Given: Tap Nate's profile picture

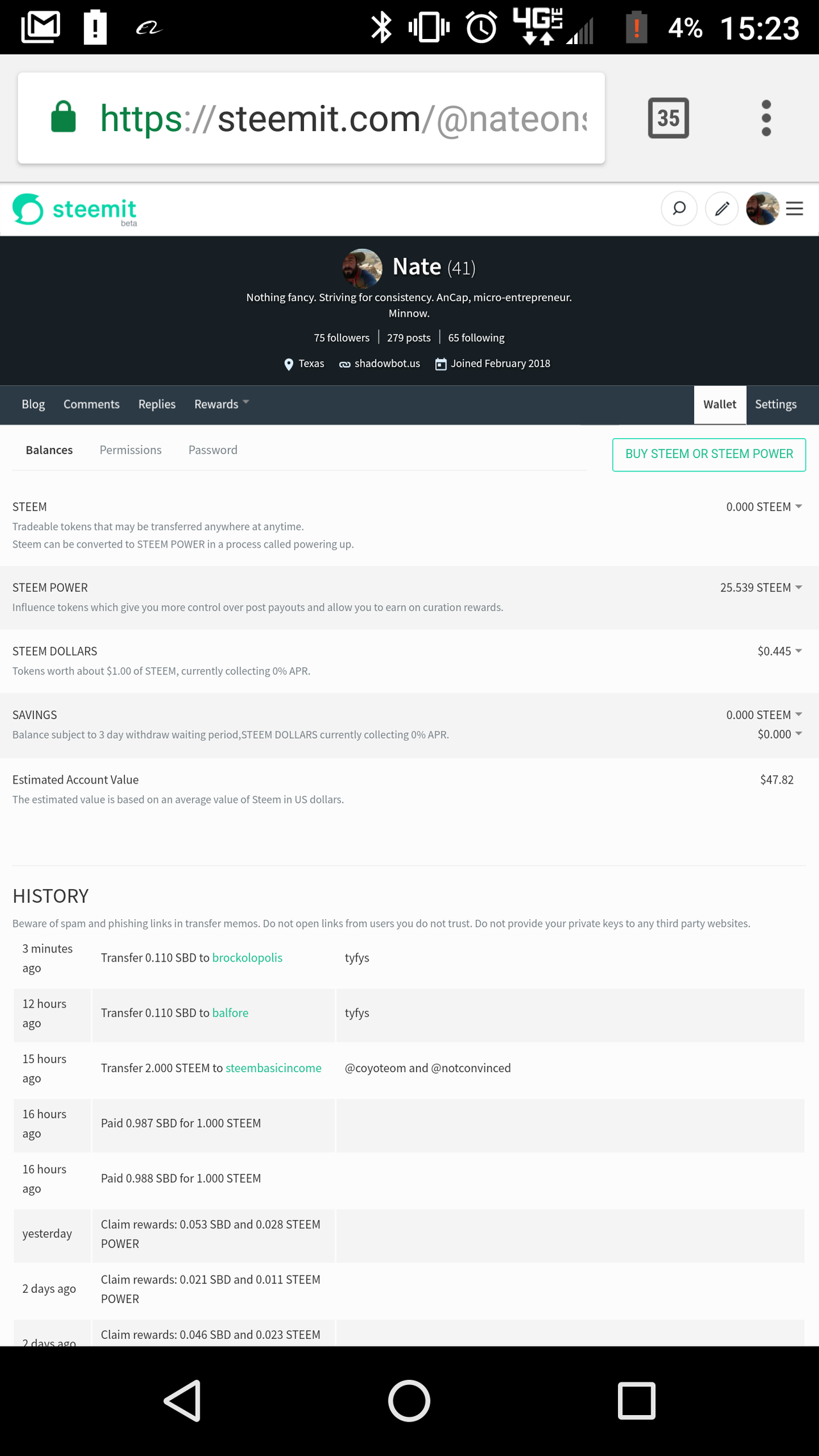Looking at the screenshot, I should [363, 268].
